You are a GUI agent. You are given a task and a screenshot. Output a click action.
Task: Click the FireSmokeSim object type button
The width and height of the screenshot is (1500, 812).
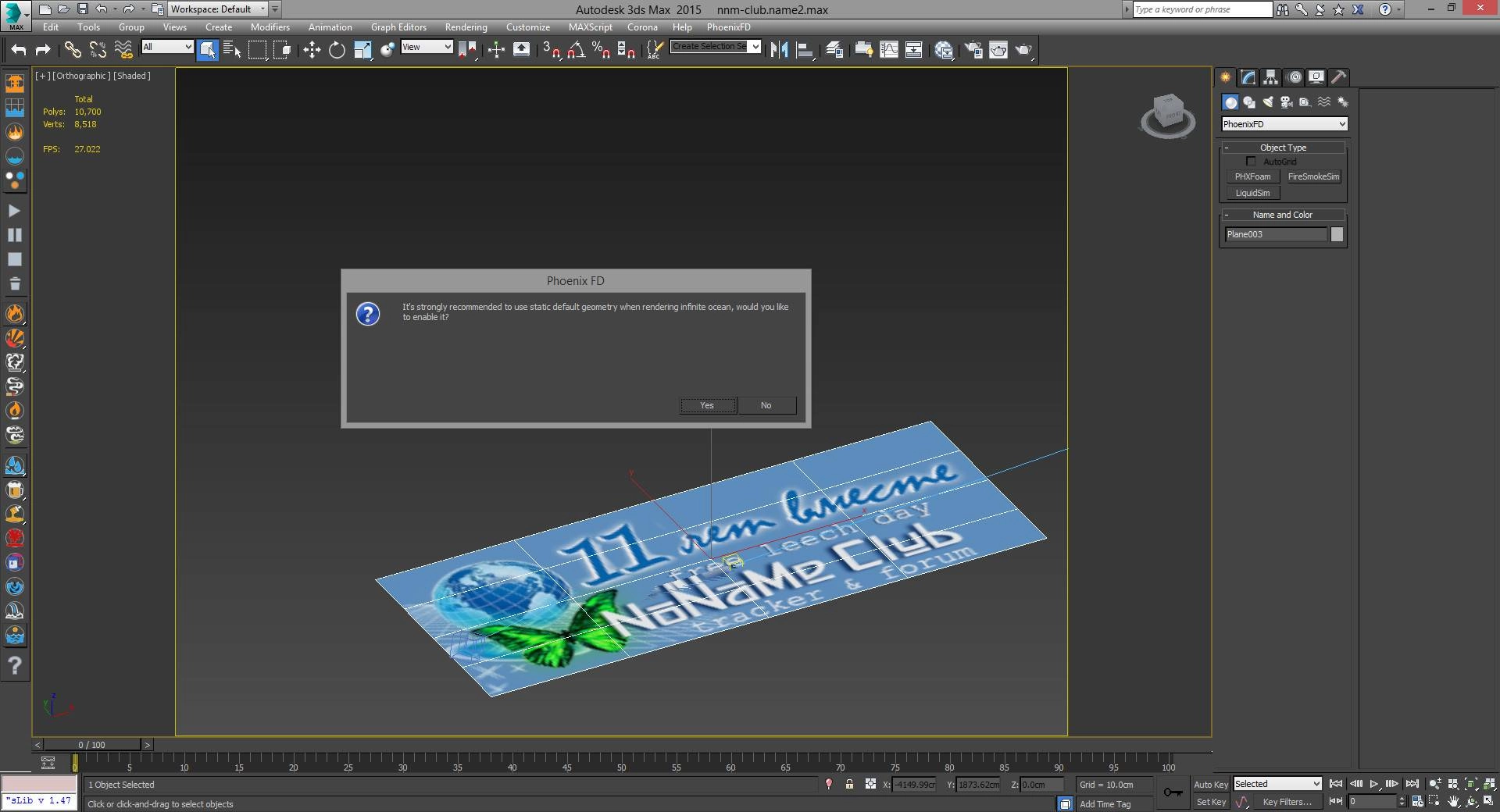pyautogui.click(x=1313, y=176)
